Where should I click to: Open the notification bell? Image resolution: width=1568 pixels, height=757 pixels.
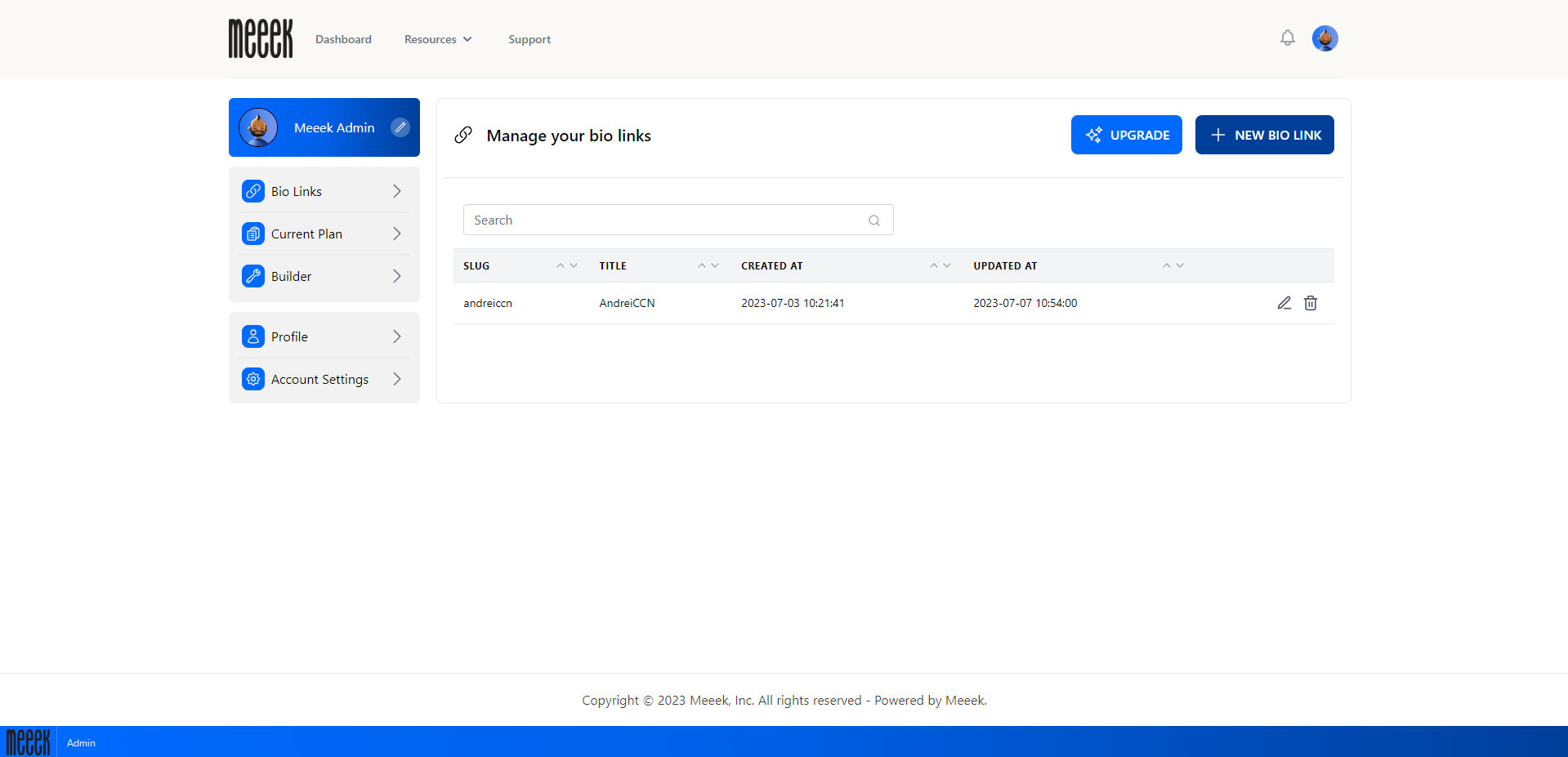1287,38
